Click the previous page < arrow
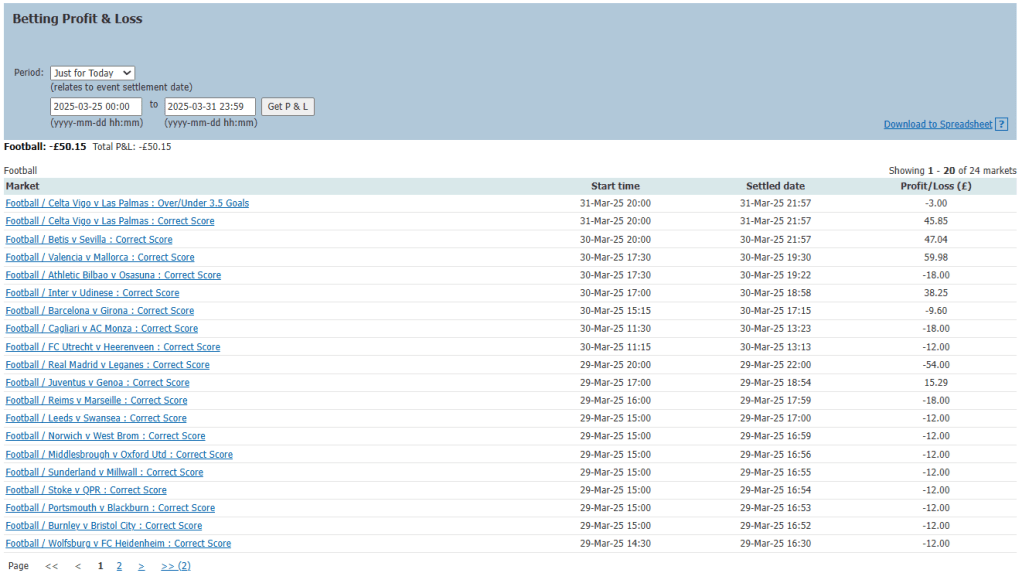The height and width of the screenshot is (573, 1022). 78,566
